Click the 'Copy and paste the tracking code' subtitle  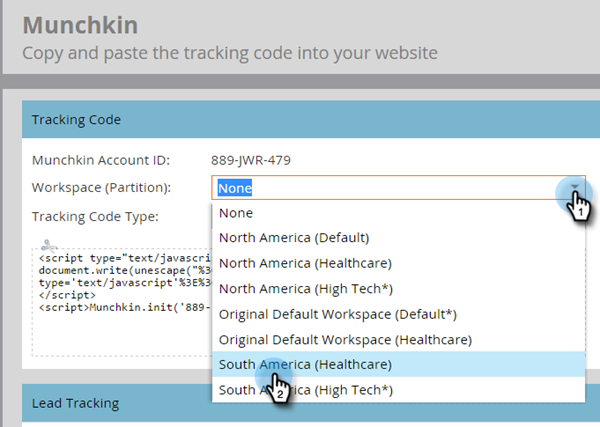pyautogui.click(x=230, y=53)
